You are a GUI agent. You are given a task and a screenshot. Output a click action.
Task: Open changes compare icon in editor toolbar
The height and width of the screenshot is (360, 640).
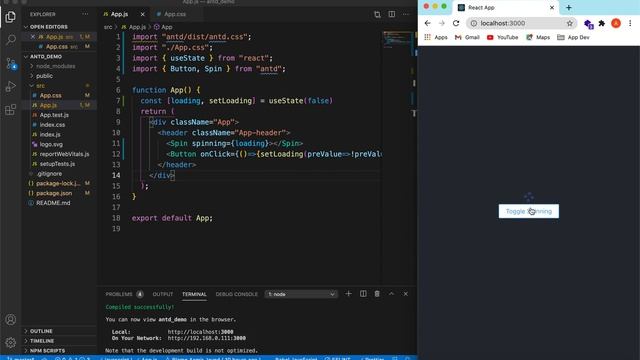(377, 14)
